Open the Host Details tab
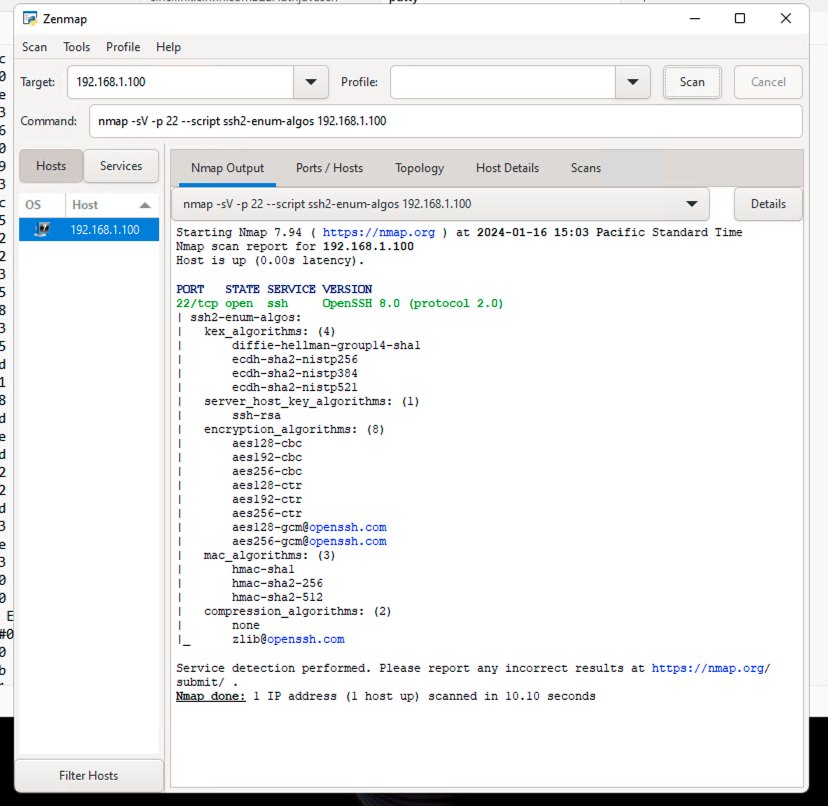The height and width of the screenshot is (806, 828). click(507, 168)
